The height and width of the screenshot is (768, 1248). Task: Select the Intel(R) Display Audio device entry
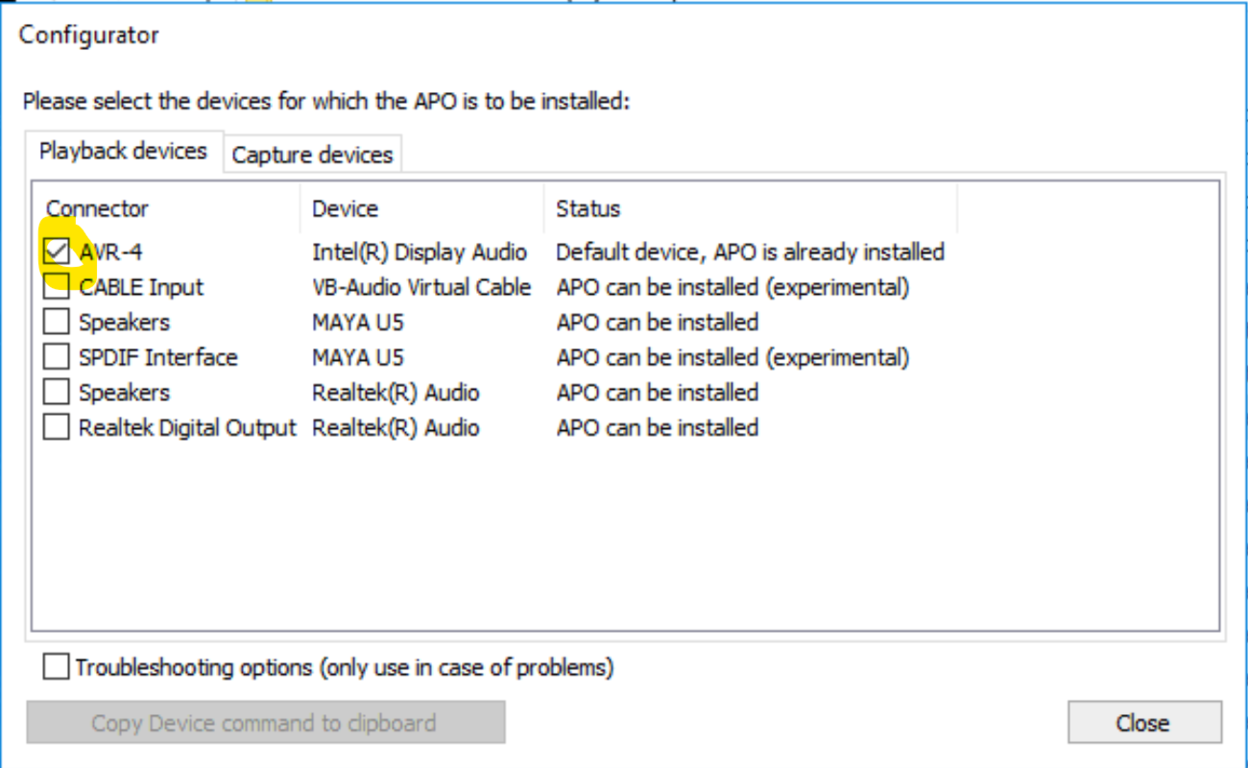click(x=419, y=252)
